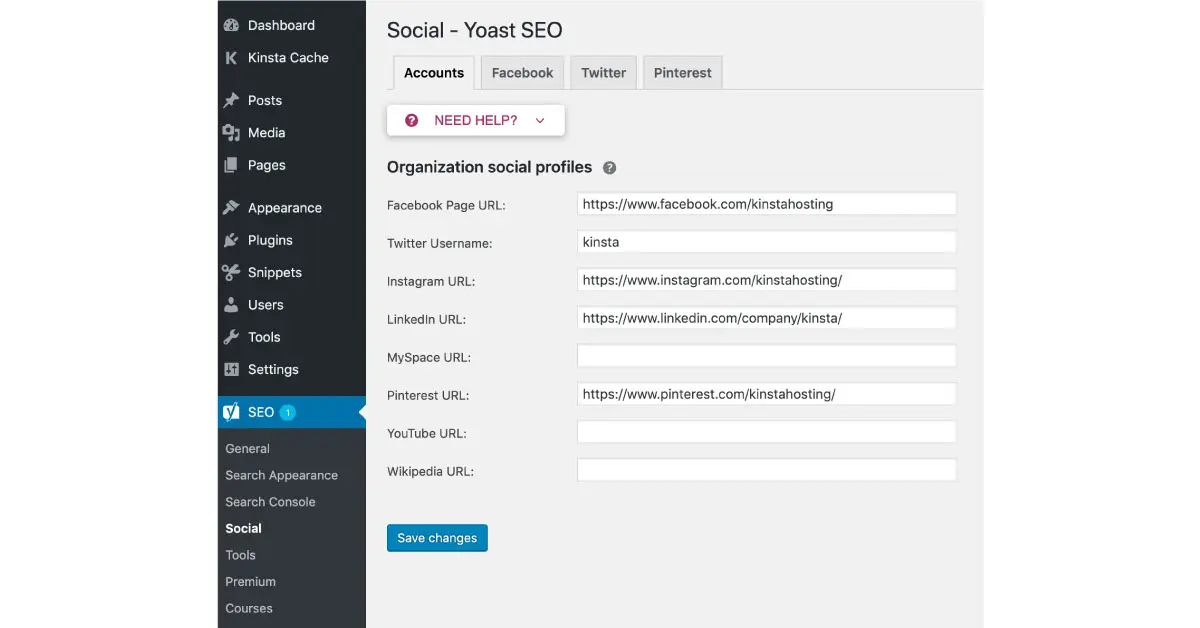Click the Posts pushpin icon

point(231,101)
